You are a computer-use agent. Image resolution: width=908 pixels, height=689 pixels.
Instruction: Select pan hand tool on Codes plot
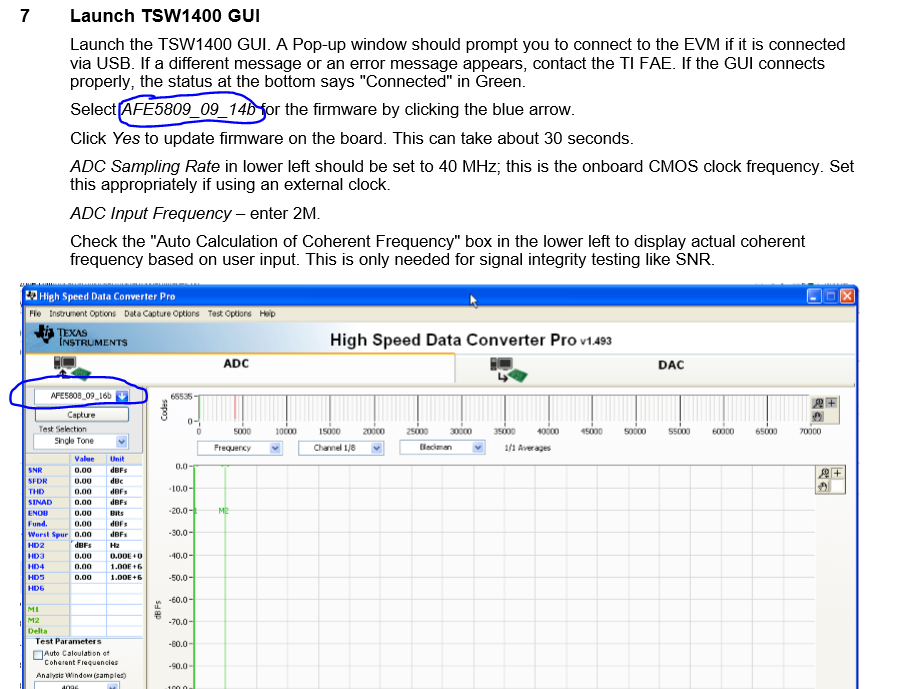[x=818, y=416]
